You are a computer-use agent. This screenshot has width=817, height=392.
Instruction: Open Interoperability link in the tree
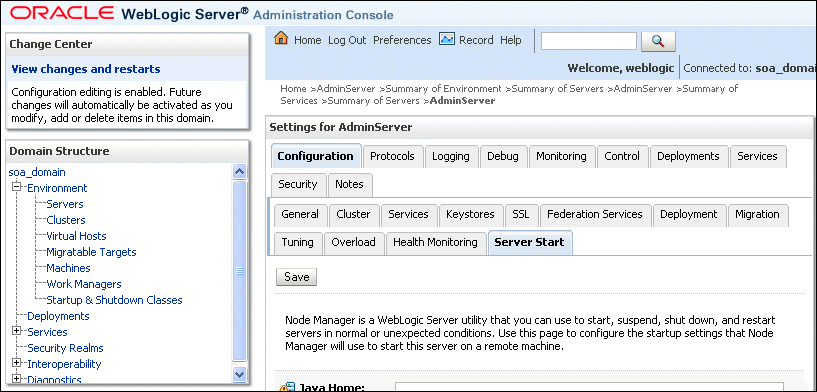pos(64,364)
